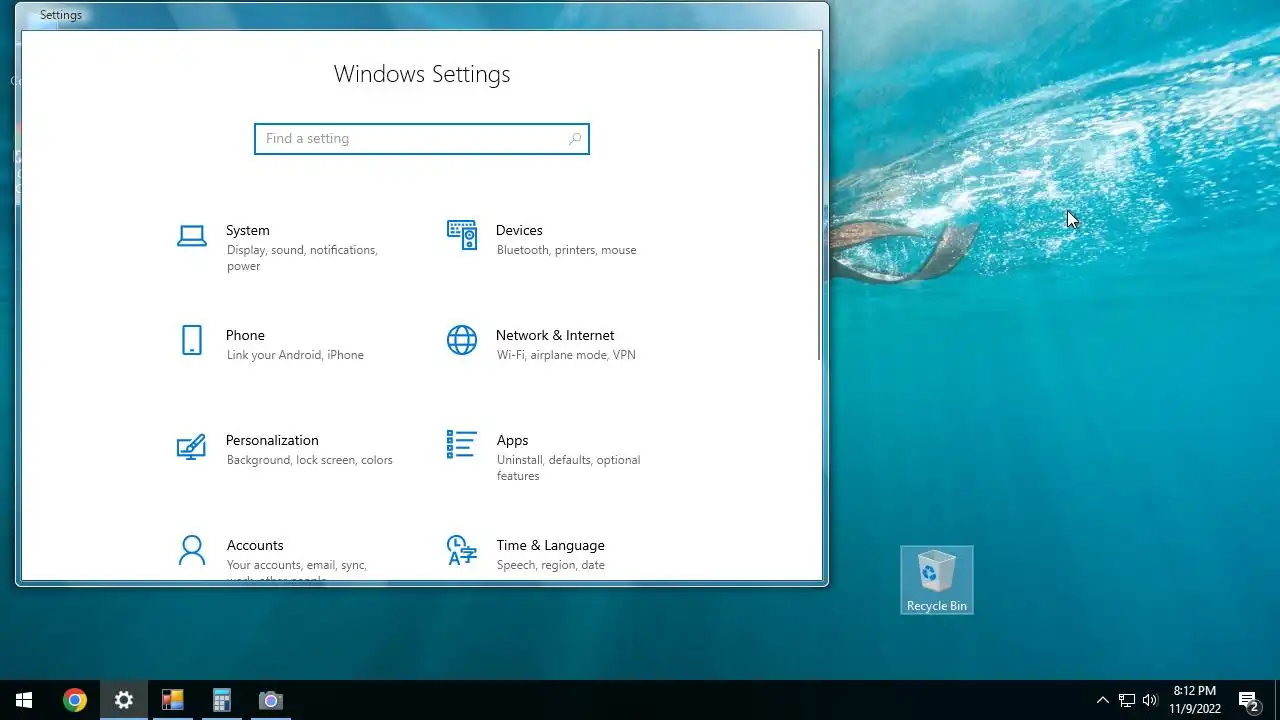Screen dimensions: 1280x720
Task: Open the Network & Internet globe icon
Action: click(x=461, y=340)
